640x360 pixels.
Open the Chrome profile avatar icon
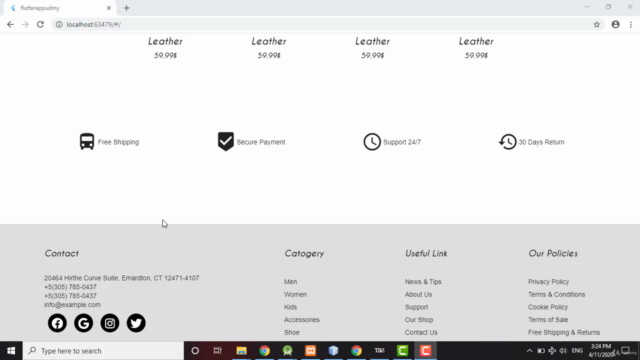(x=615, y=24)
